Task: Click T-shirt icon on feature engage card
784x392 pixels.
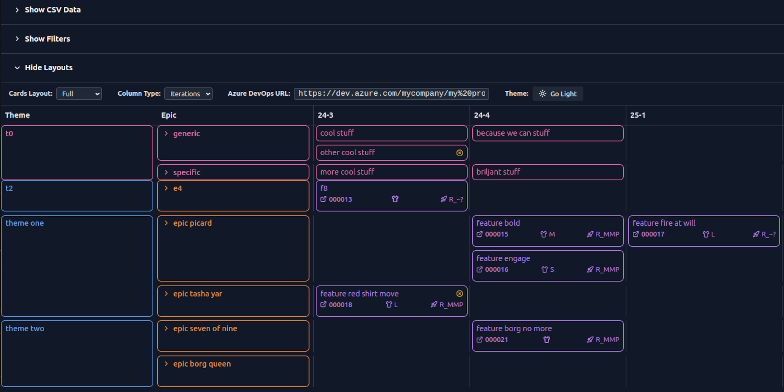Action: pyautogui.click(x=544, y=270)
